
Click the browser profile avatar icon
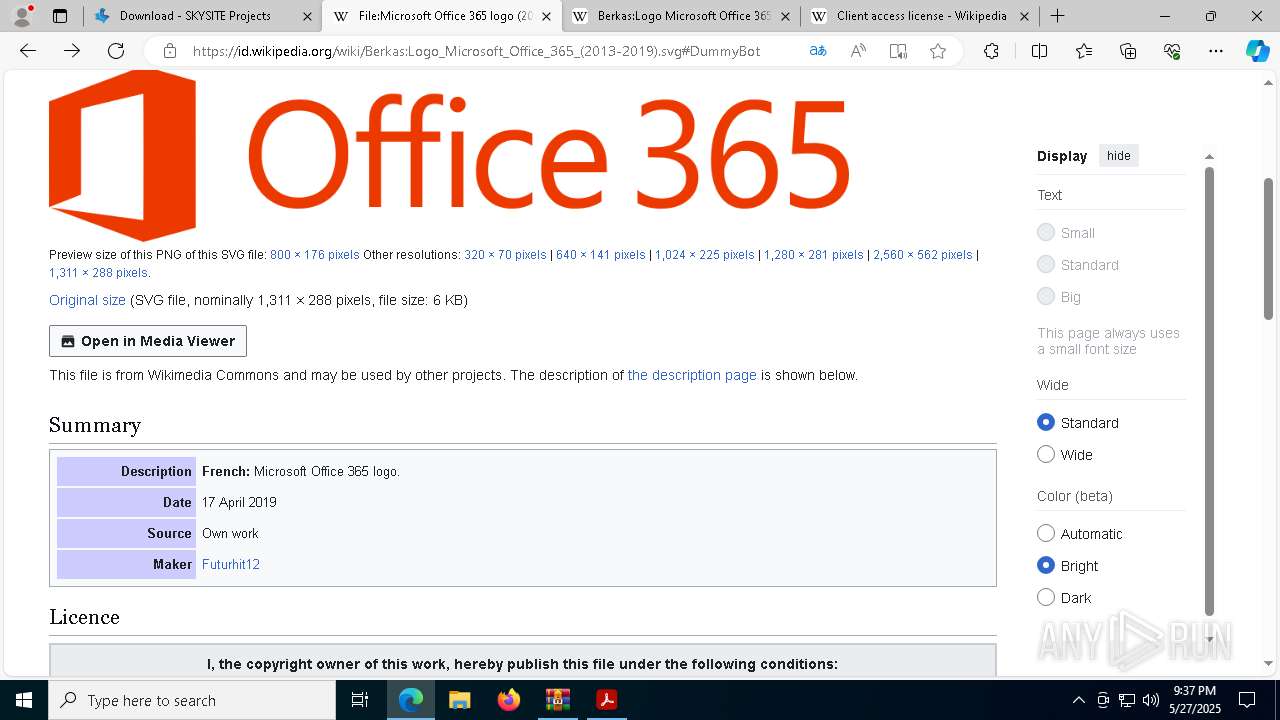coord(22,16)
